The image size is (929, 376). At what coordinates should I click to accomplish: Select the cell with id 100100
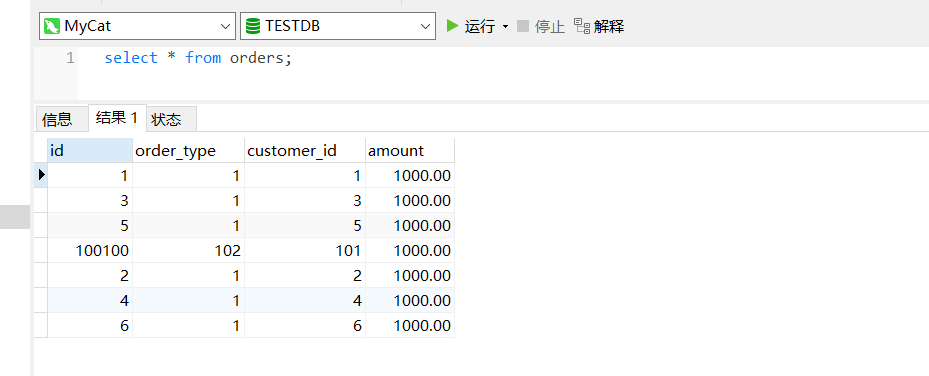pos(90,250)
